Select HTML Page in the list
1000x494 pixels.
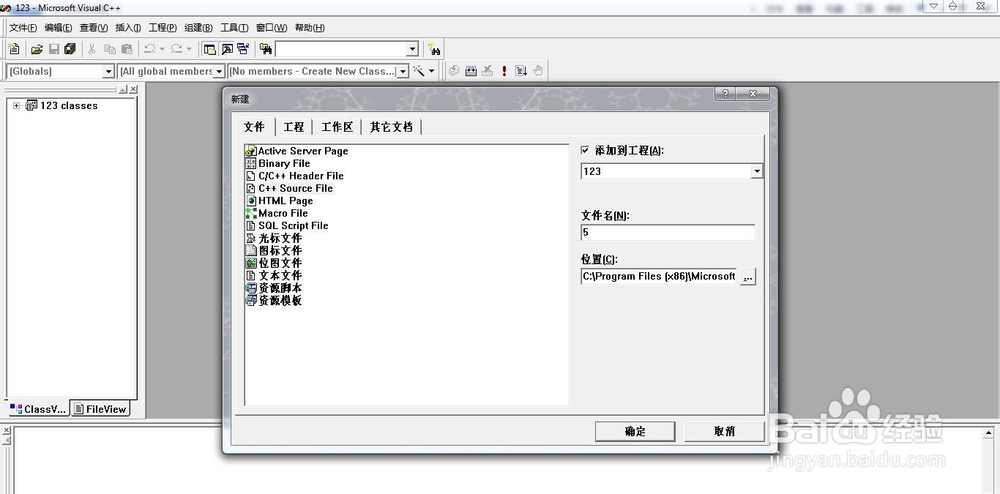(x=279, y=201)
